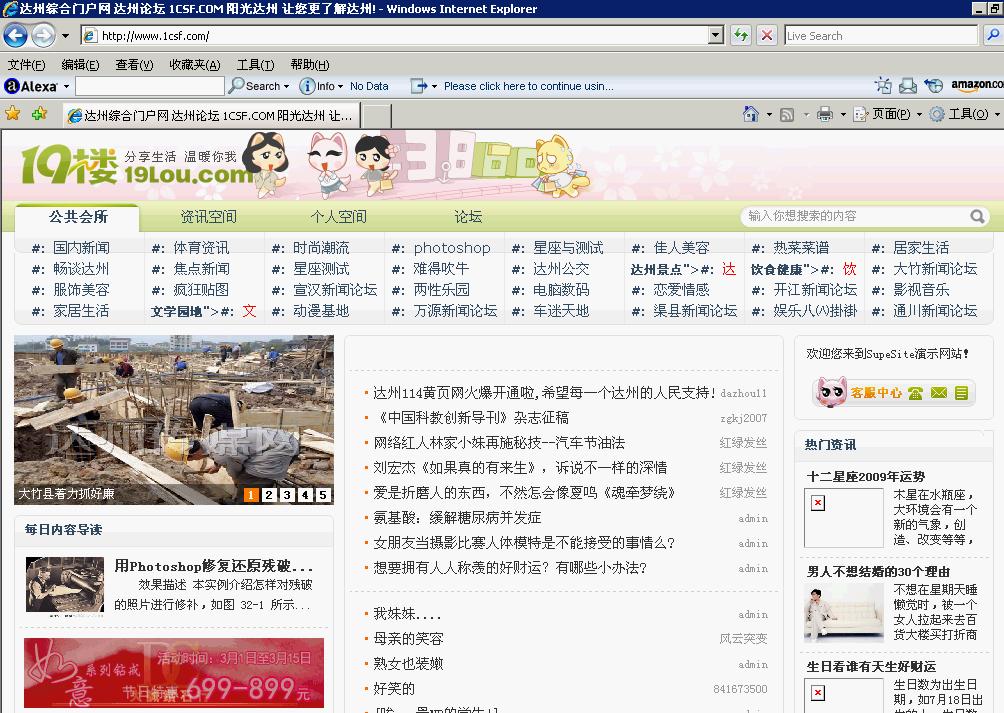
Task: Click the browser Back button
Action: 15,35
